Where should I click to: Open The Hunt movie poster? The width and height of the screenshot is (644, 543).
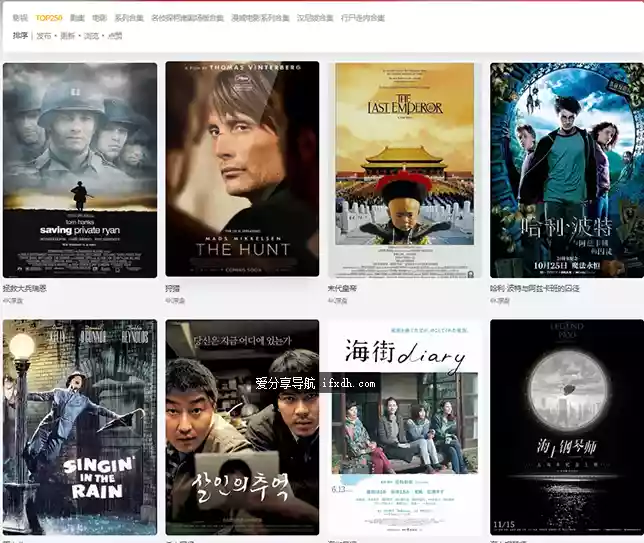242,169
